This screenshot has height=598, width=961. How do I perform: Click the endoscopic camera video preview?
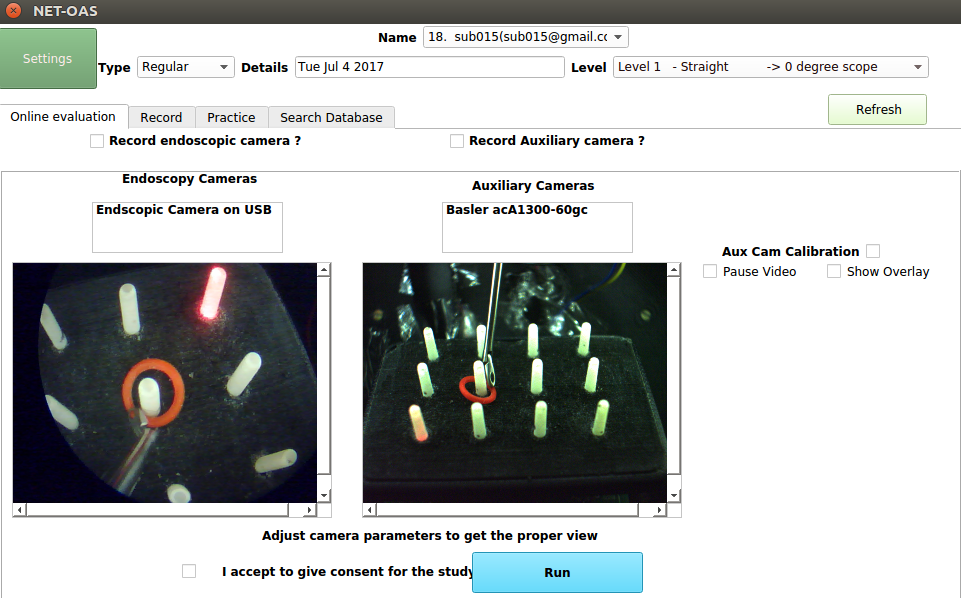(x=165, y=383)
